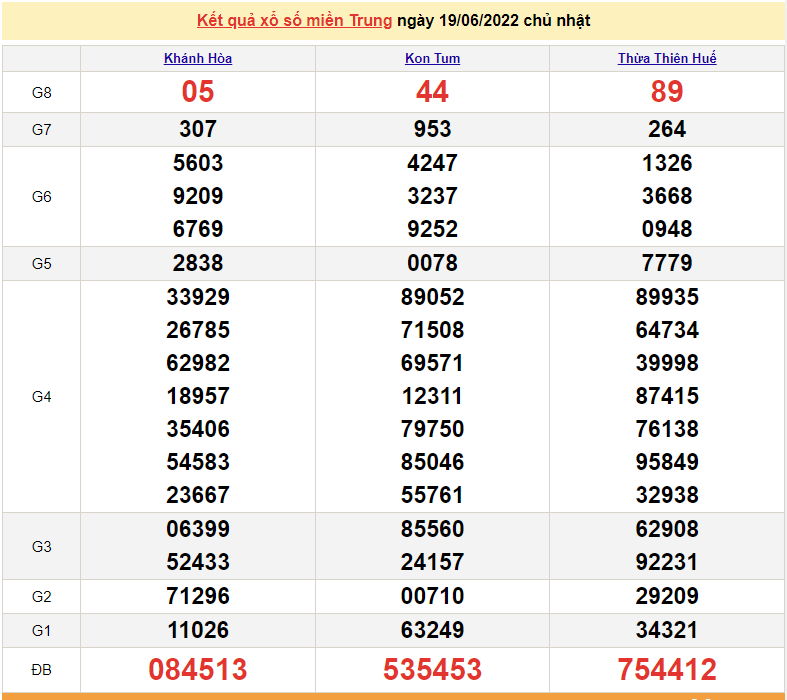Click the G7 number 953
This screenshot has width=787, height=700.
pos(432,129)
